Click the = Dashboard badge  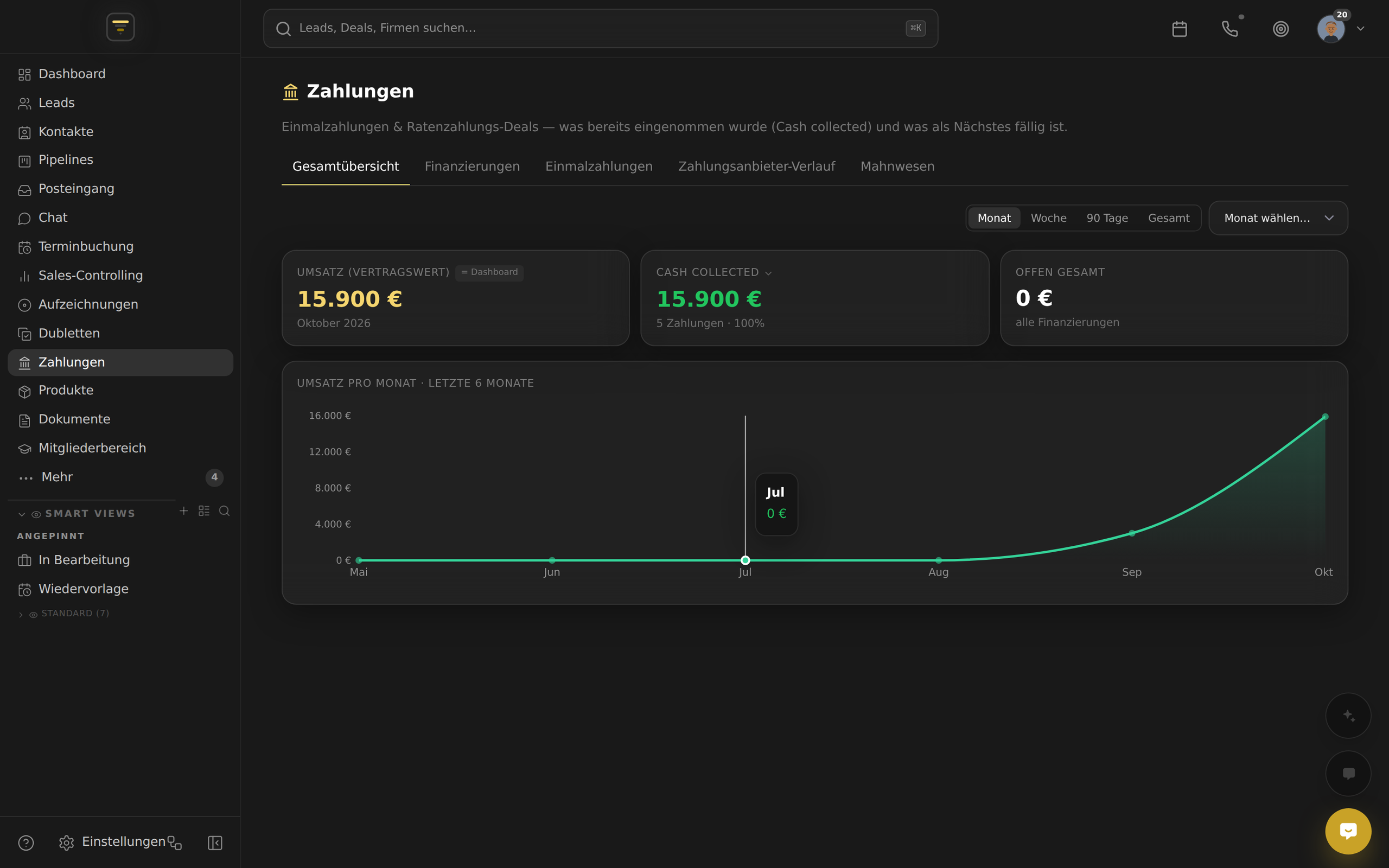pyautogui.click(x=489, y=272)
